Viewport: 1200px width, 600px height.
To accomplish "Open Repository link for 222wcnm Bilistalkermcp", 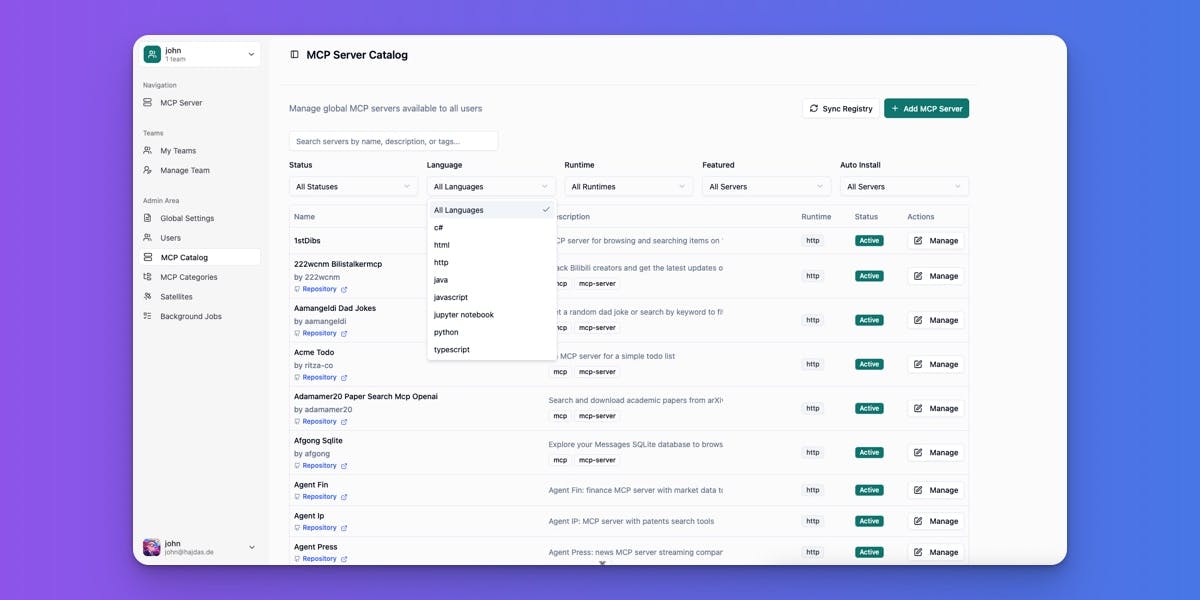I will [321, 289].
